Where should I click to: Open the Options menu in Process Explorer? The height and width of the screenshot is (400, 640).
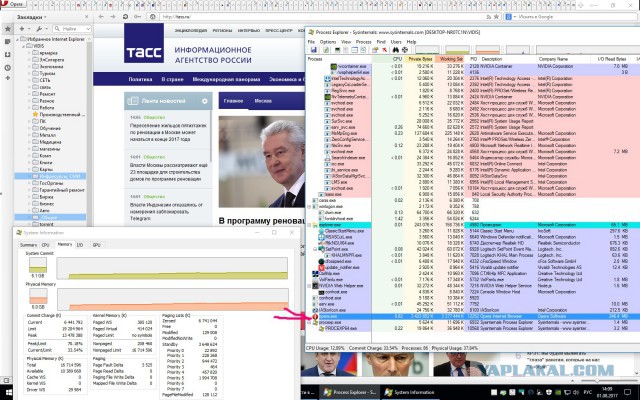(x=328, y=42)
